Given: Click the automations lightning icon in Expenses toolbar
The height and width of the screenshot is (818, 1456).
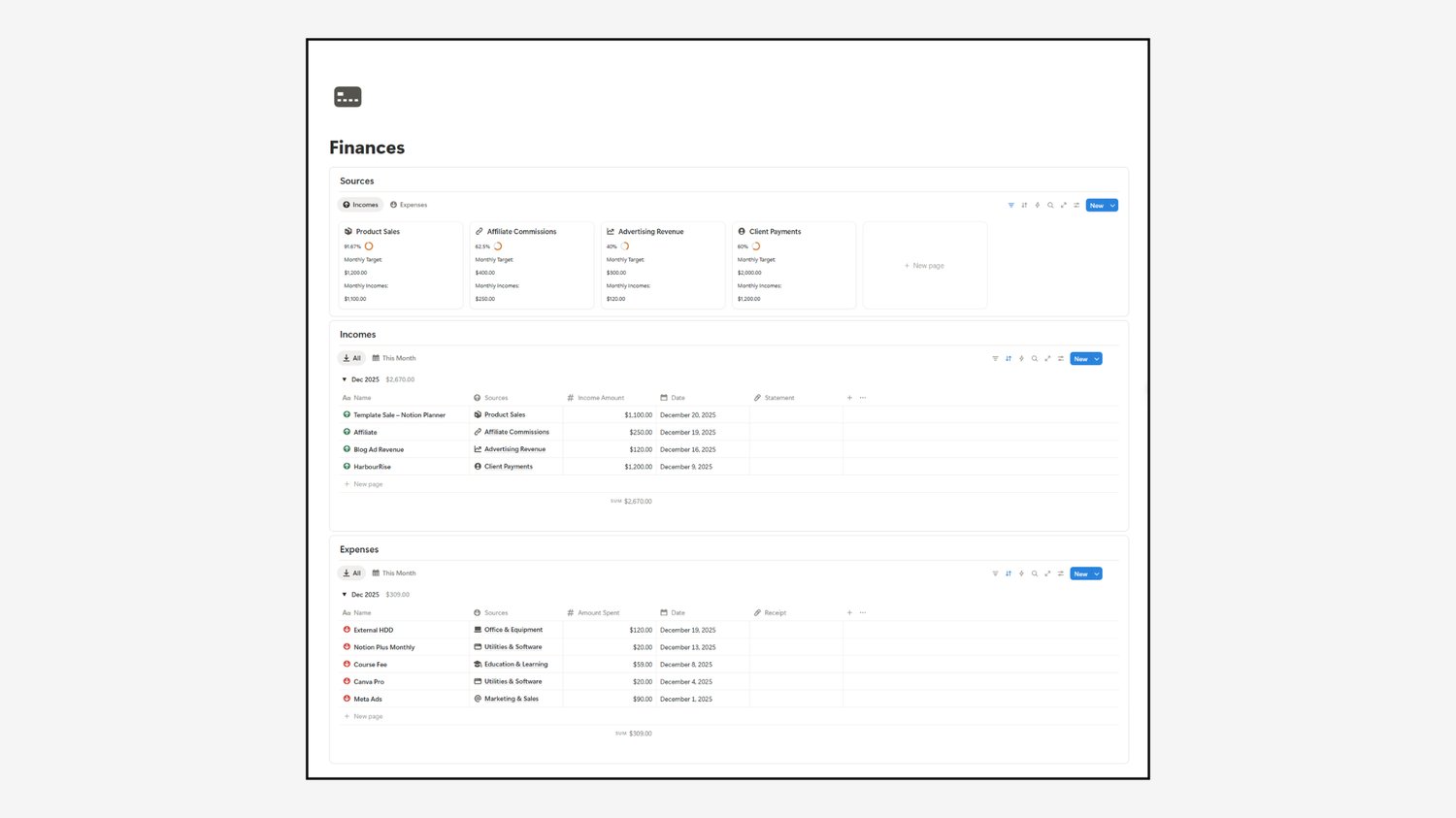Looking at the screenshot, I should coord(1021,573).
